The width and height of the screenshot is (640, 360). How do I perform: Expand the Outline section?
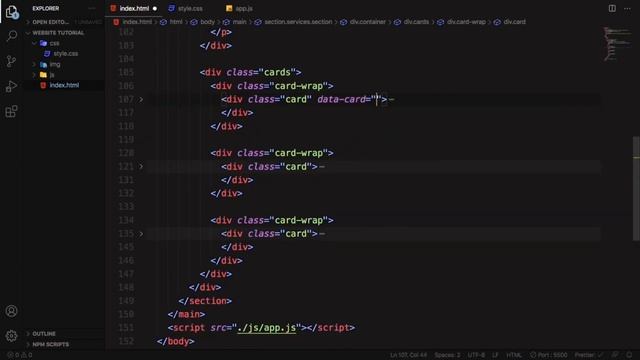click(x=44, y=334)
